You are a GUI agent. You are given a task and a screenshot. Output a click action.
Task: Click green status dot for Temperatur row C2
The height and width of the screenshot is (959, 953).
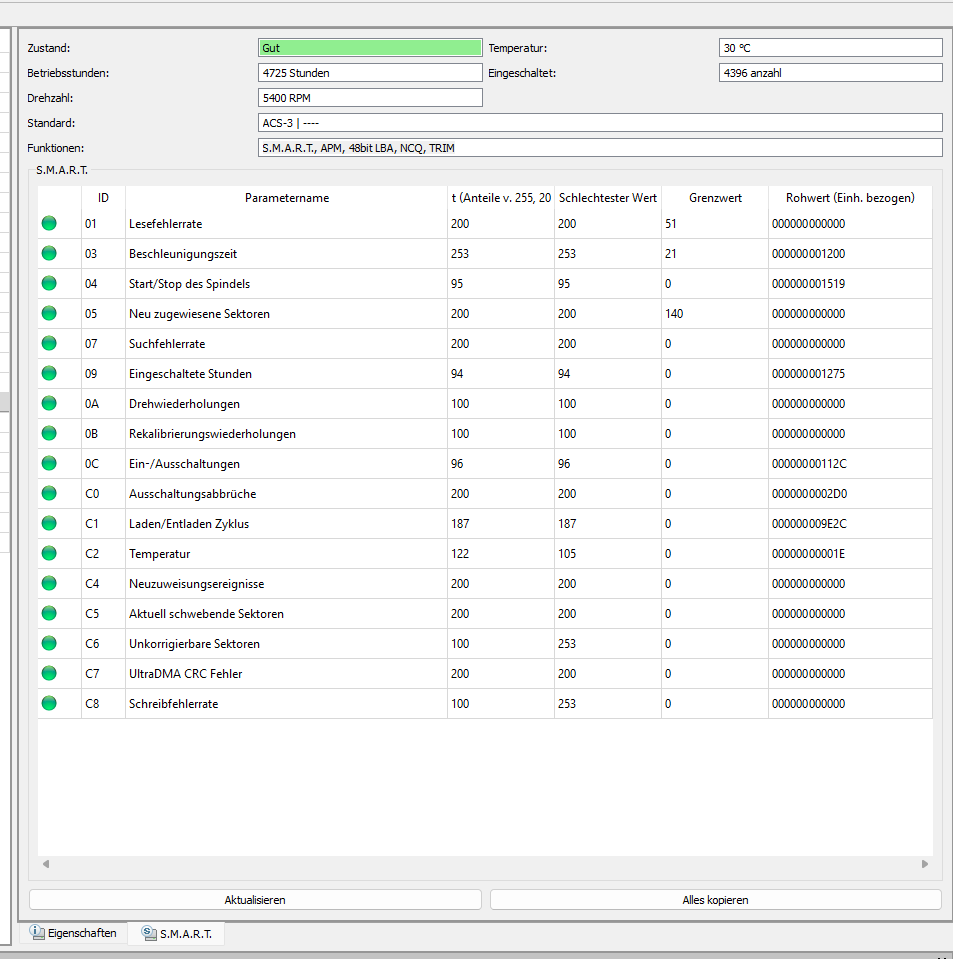pos(49,553)
